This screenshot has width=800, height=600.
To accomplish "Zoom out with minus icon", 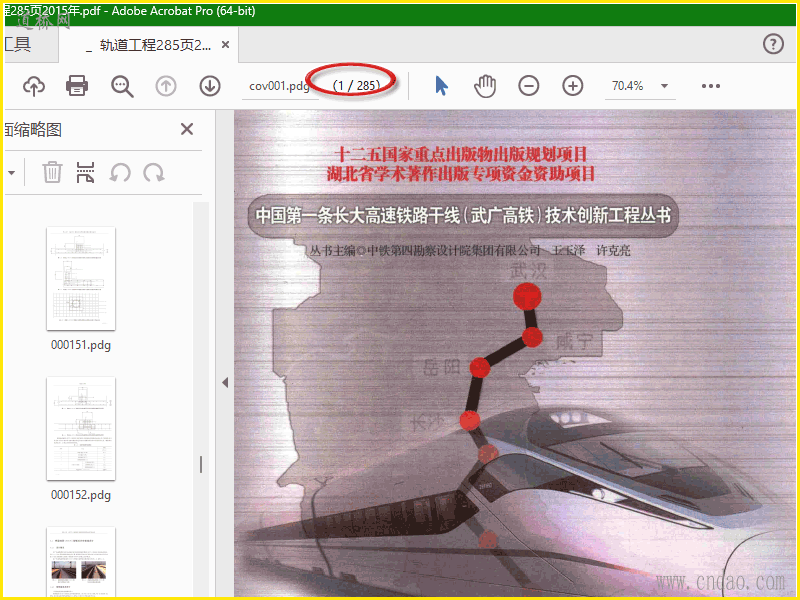I will click(x=529, y=86).
